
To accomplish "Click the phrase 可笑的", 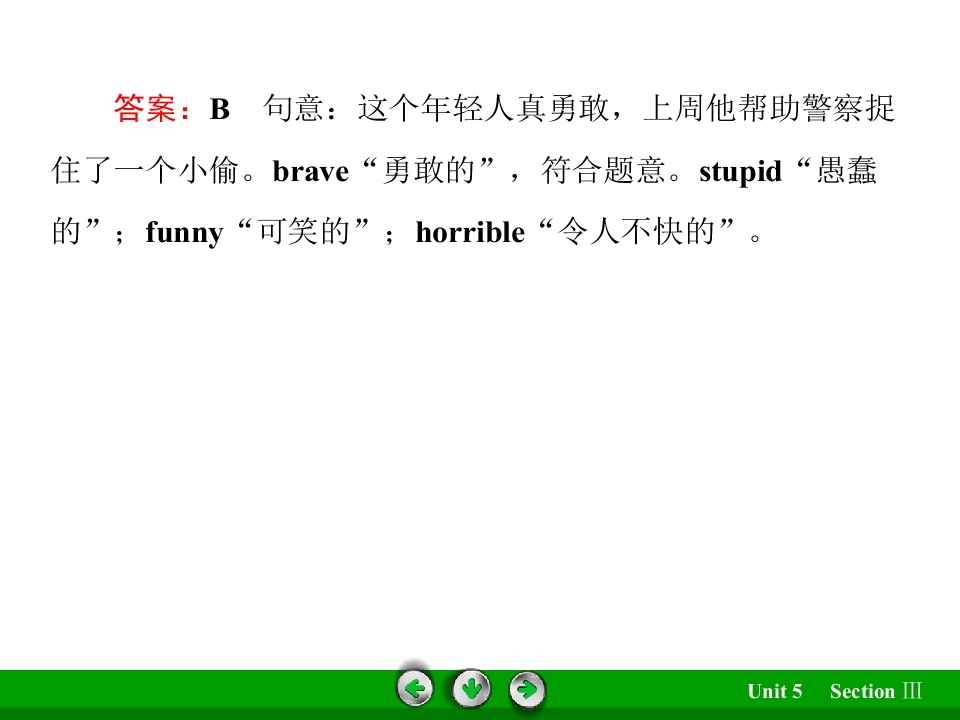I will (303, 231).
